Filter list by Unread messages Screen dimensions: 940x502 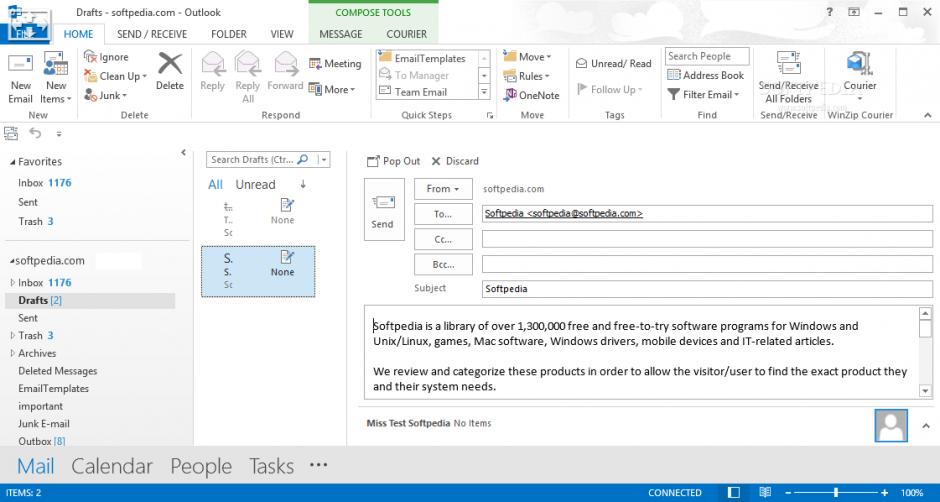pos(255,185)
